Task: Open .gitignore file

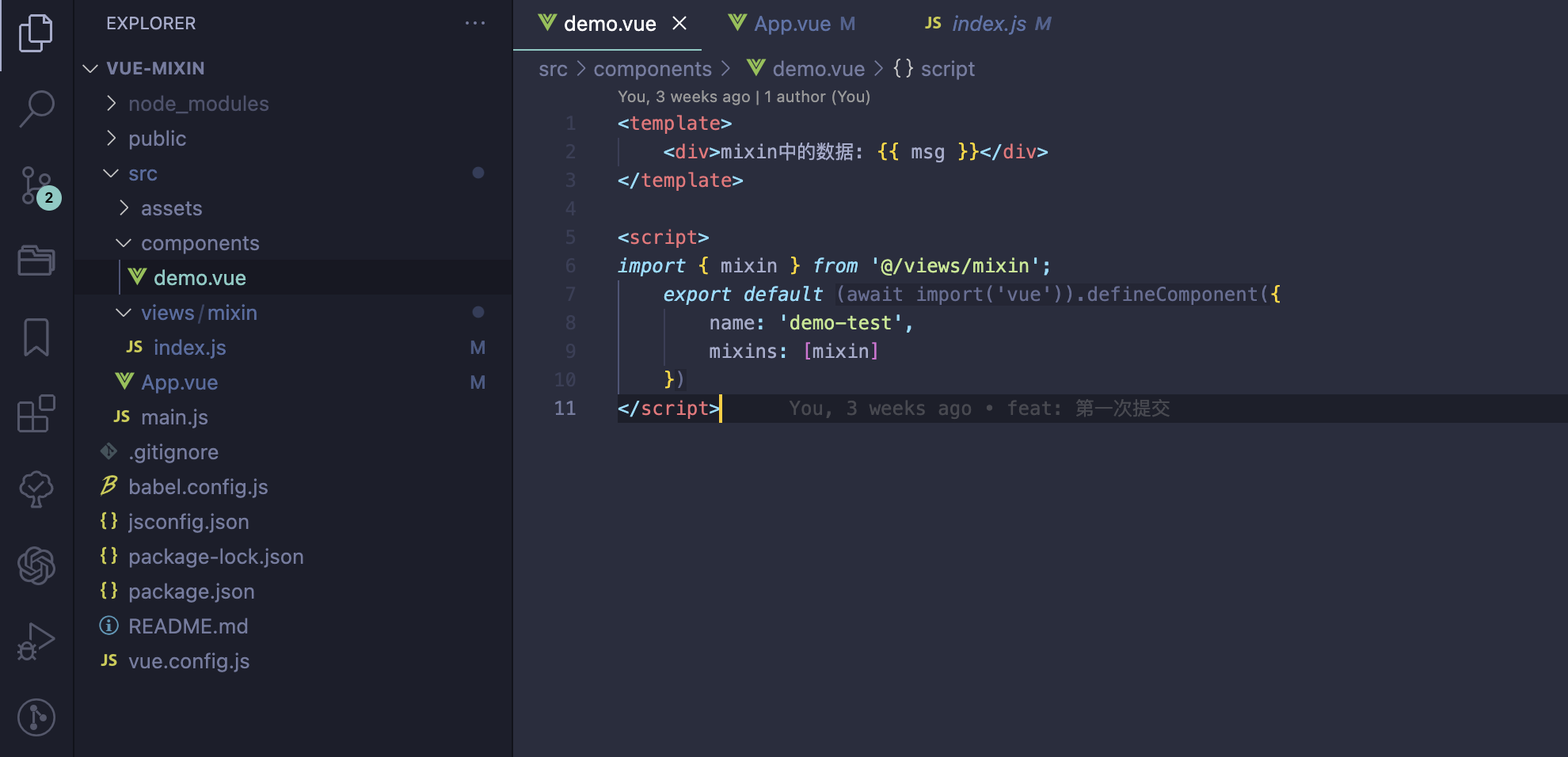Action: pos(293,452)
